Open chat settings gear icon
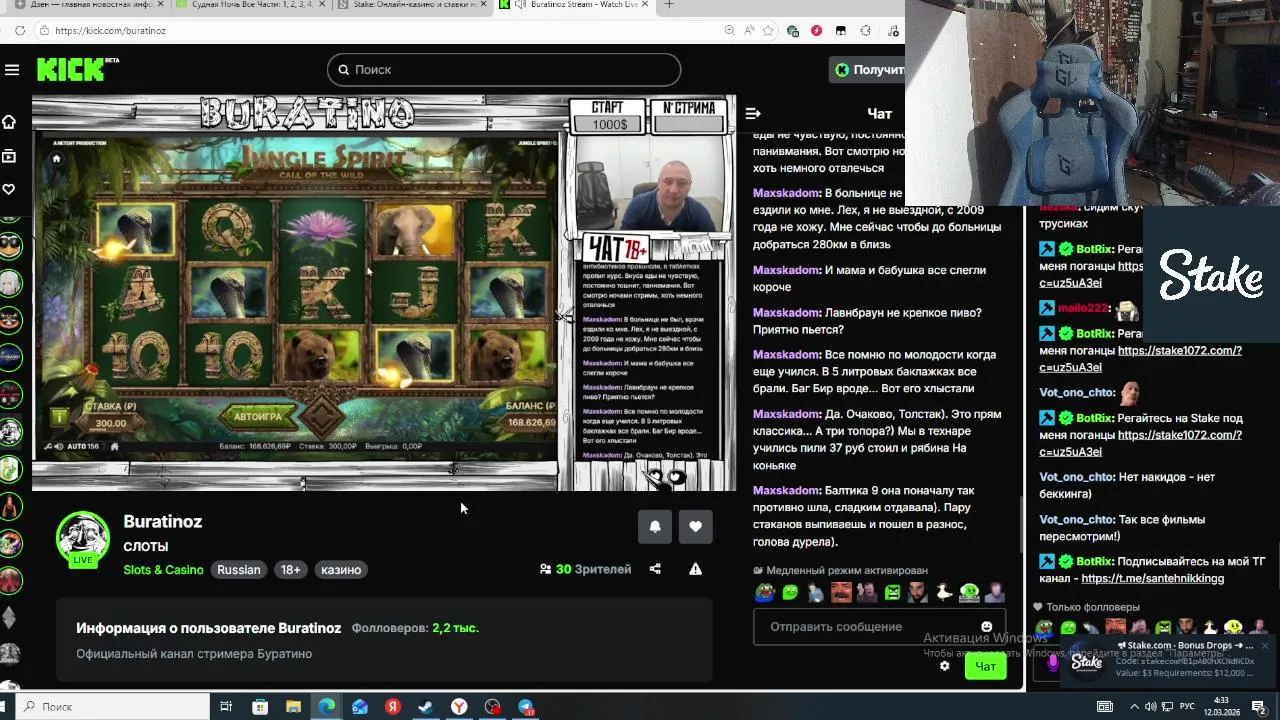Viewport: 1280px width, 720px height. click(x=944, y=666)
